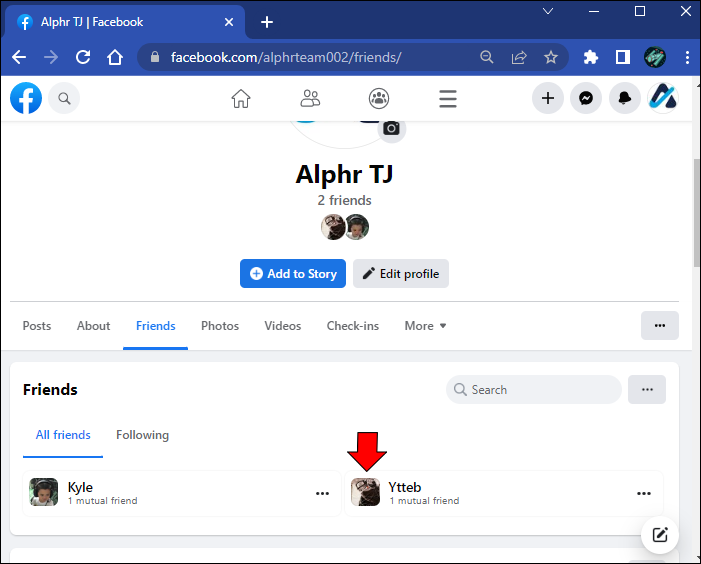Open the tab search chevron in title bar
This screenshot has width=701, height=564.
[x=548, y=11]
